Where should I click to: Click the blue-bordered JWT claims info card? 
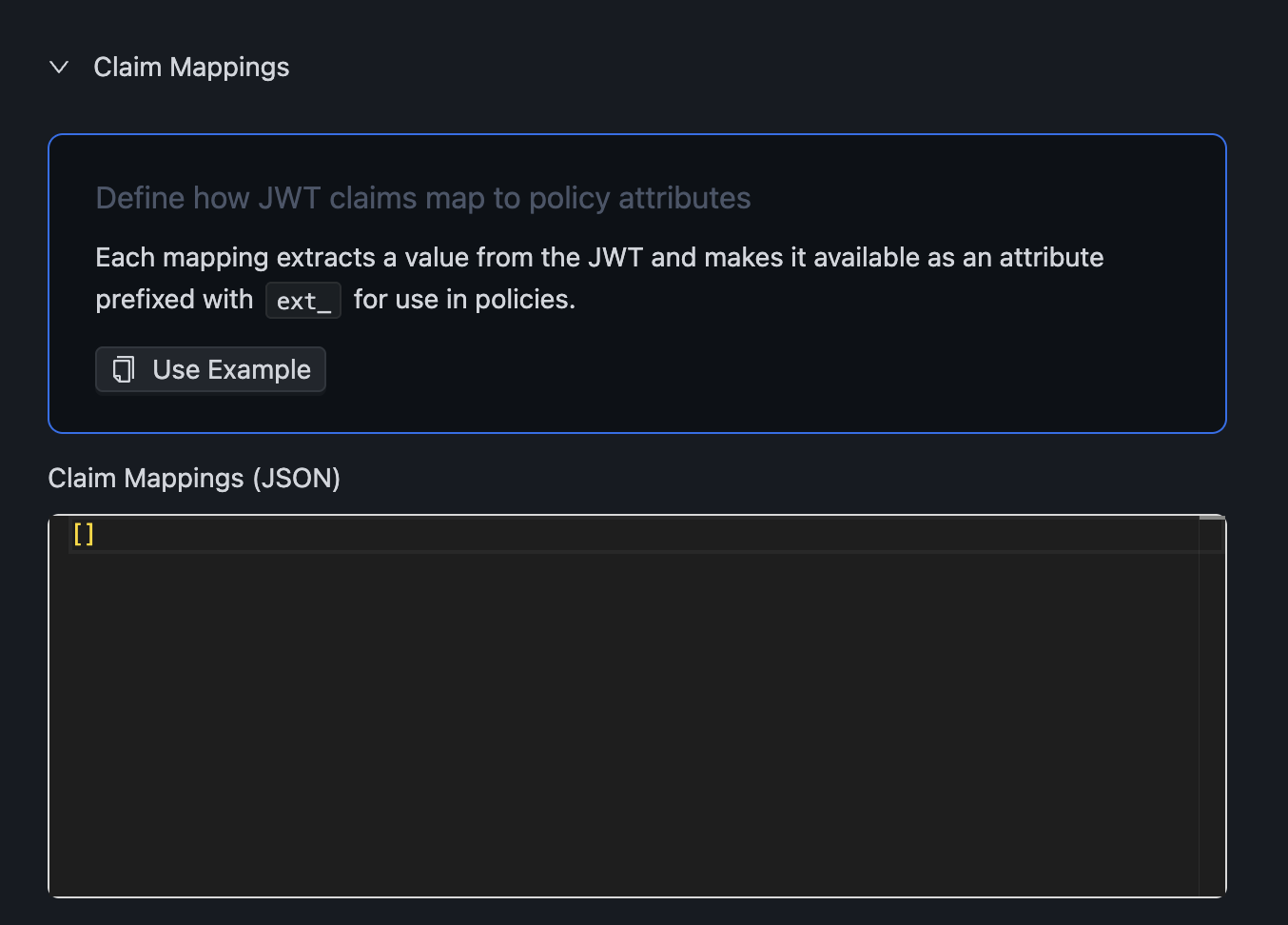pyautogui.click(x=636, y=283)
